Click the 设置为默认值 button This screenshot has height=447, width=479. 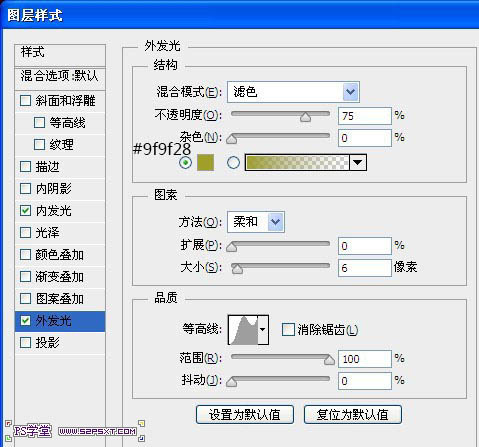245,415
